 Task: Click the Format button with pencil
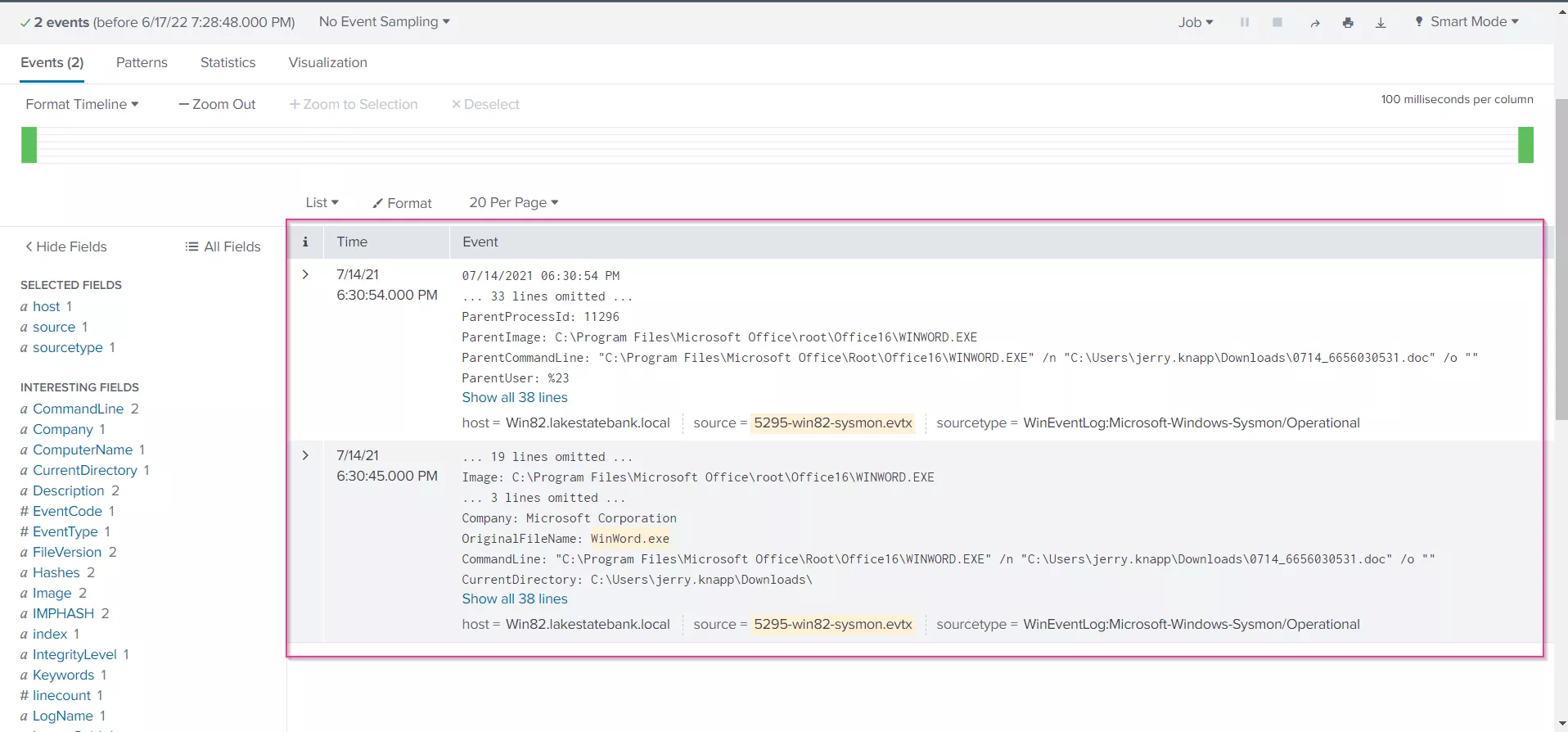click(x=402, y=203)
